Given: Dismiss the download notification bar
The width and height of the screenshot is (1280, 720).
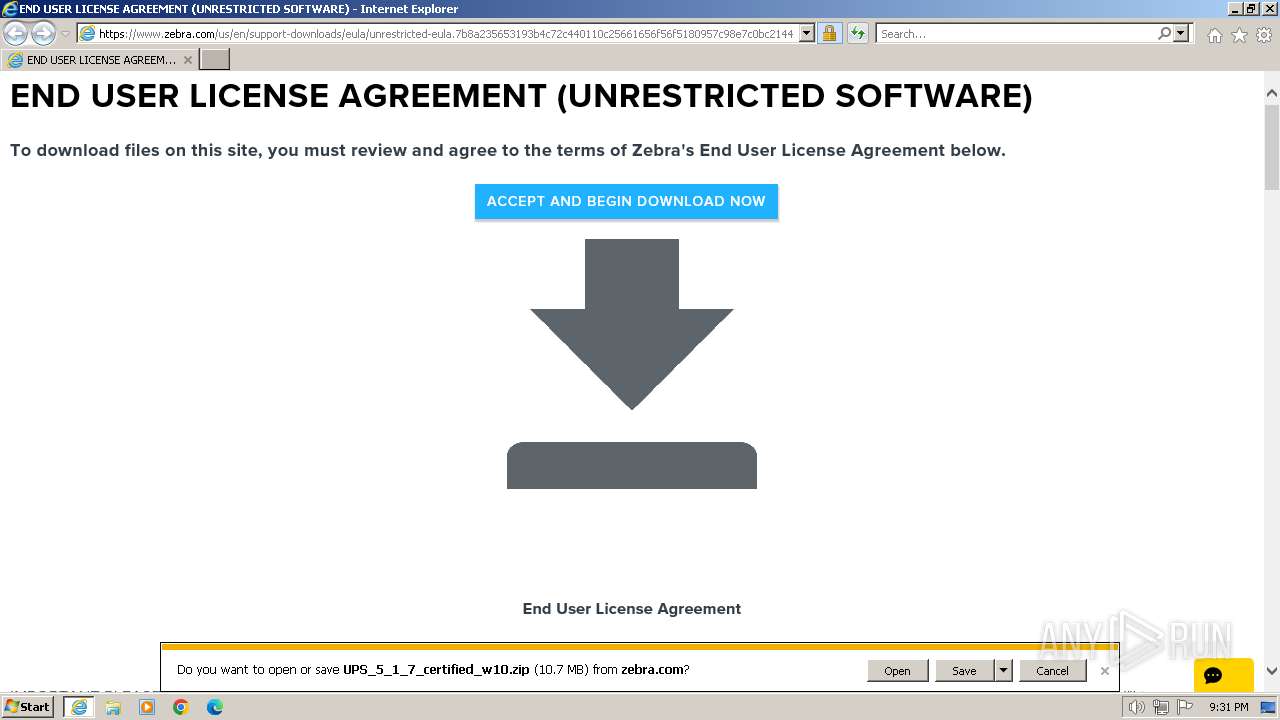Looking at the screenshot, I should coord(1104,670).
